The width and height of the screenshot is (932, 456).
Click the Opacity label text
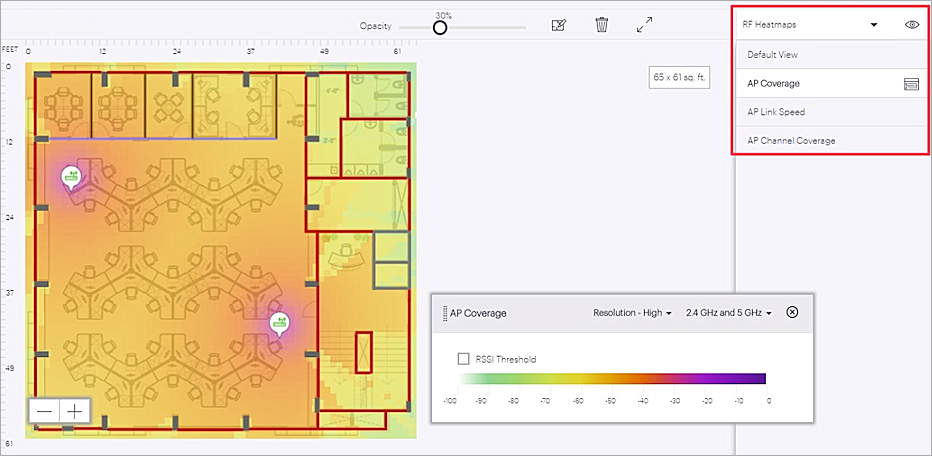(376, 26)
